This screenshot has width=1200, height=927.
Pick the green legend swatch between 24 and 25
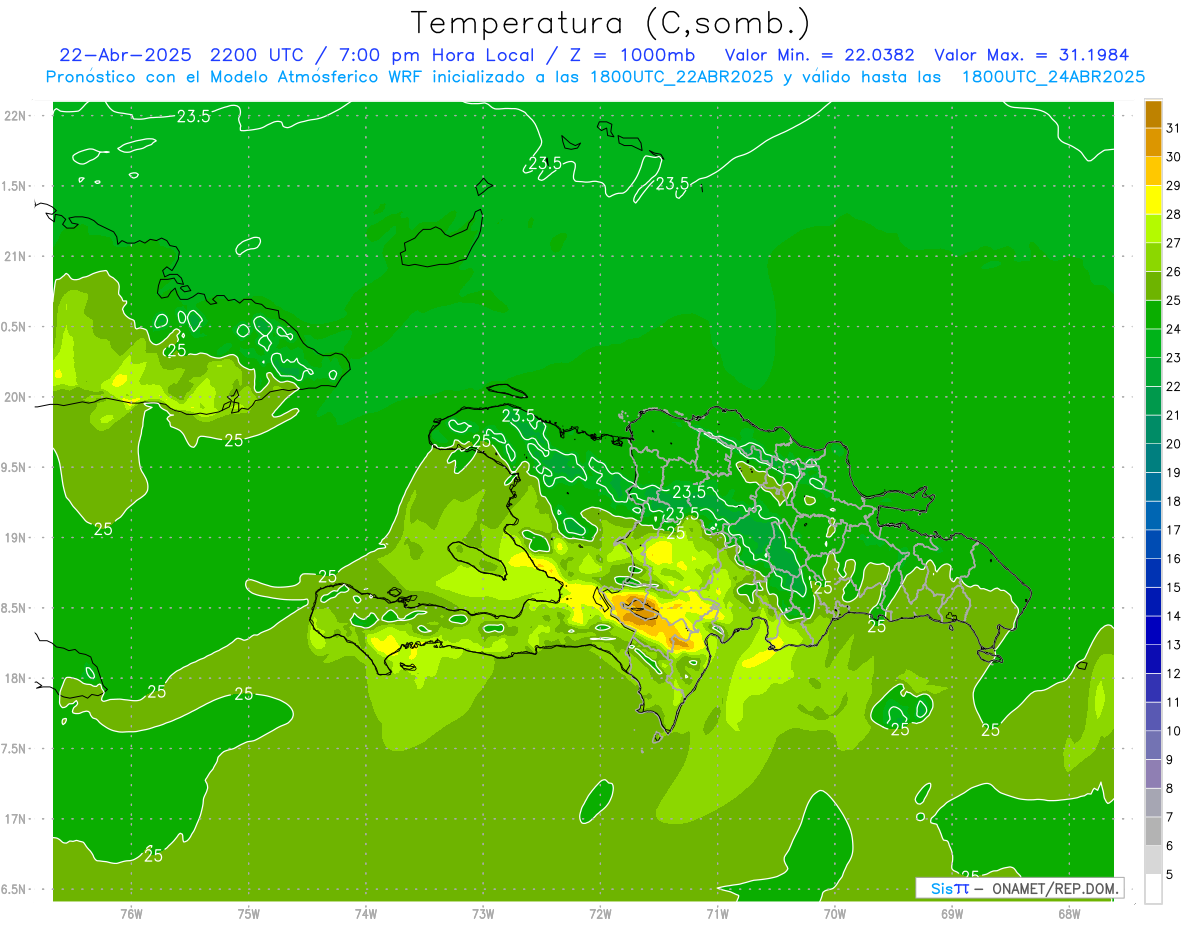(1153, 315)
